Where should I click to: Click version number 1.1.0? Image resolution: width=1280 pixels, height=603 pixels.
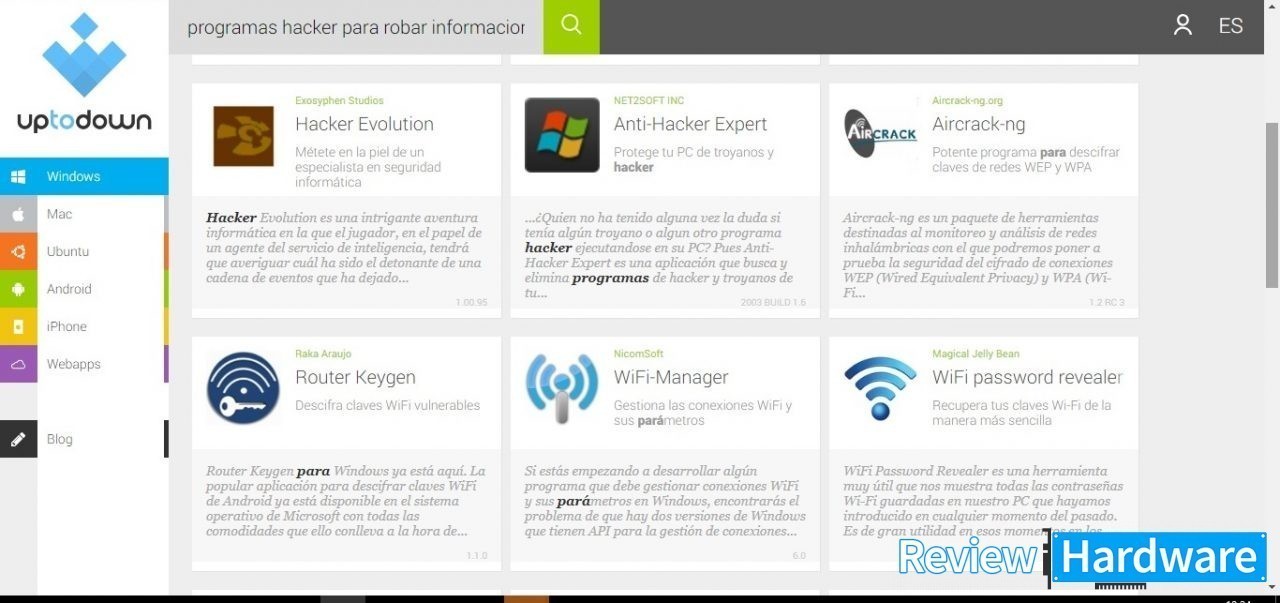pos(477,555)
